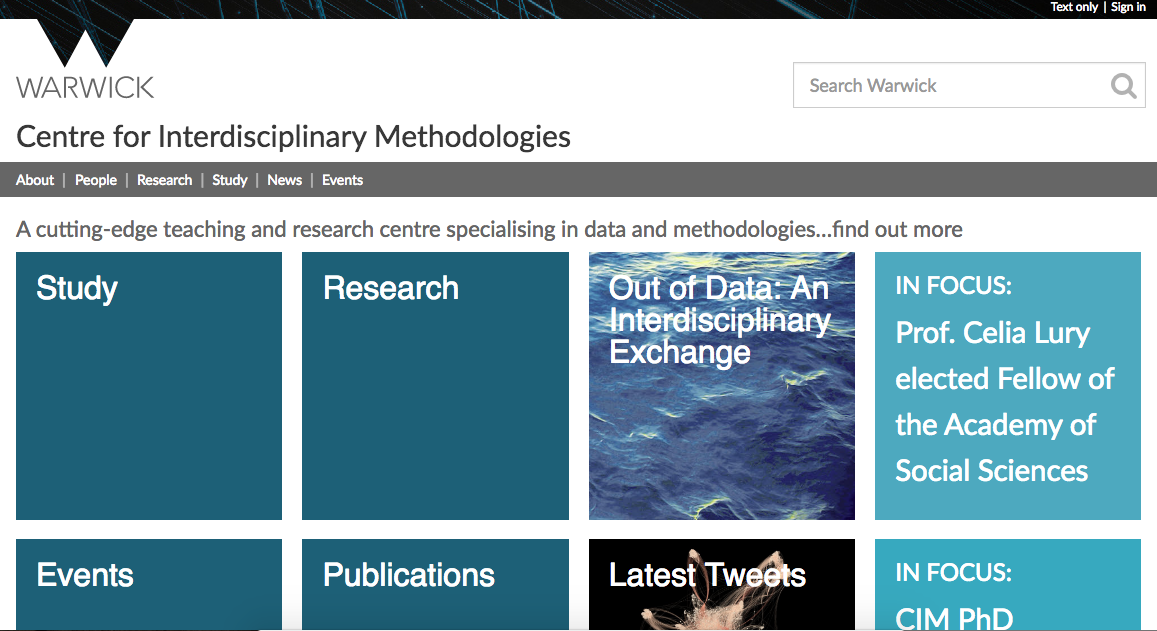
Task: Open the Study tile
Action: (x=149, y=386)
